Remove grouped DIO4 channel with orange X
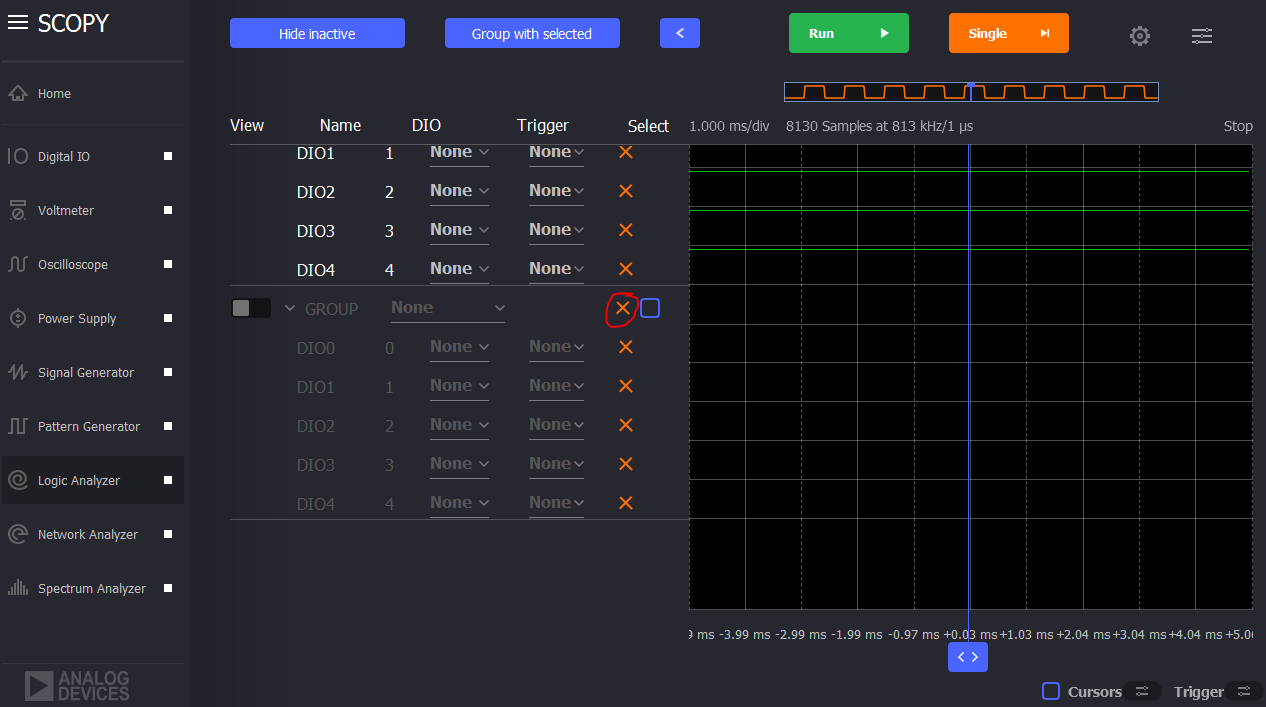 [x=626, y=503]
